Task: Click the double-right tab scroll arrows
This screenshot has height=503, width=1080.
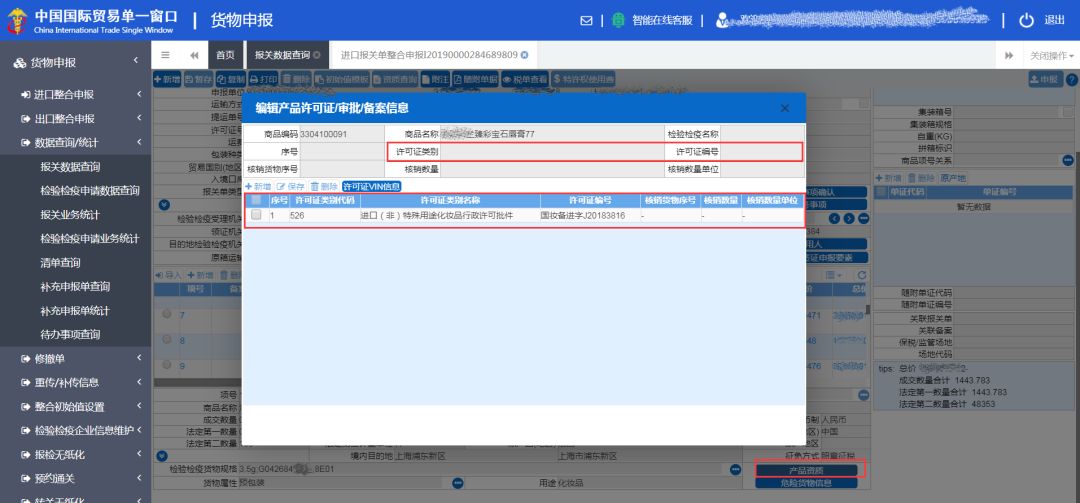Action: pyautogui.click(x=1009, y=55)
